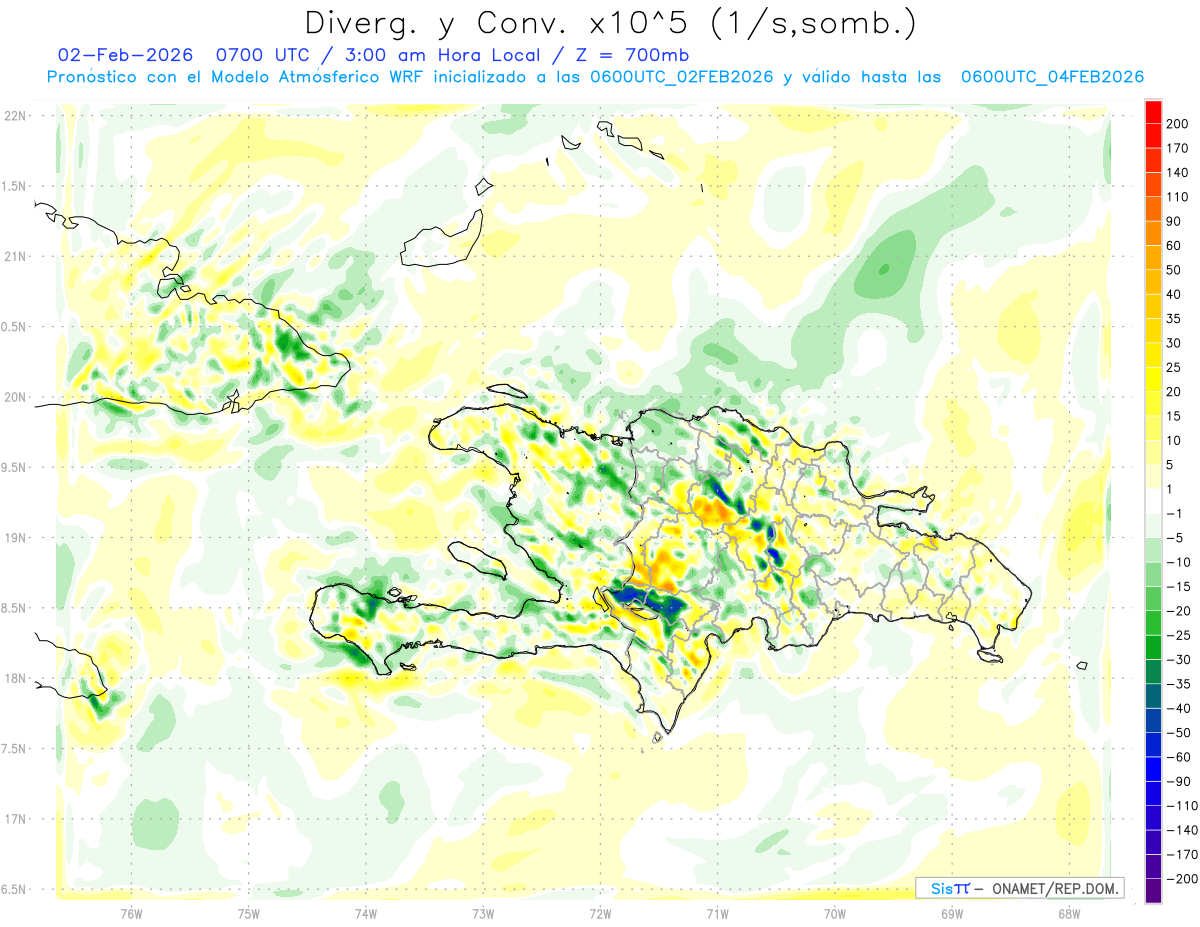Image resolution: width=1200 pixels, height=927 pixels.
Task: Click the "21N" latitude label
Action: (x=15, y=256)
